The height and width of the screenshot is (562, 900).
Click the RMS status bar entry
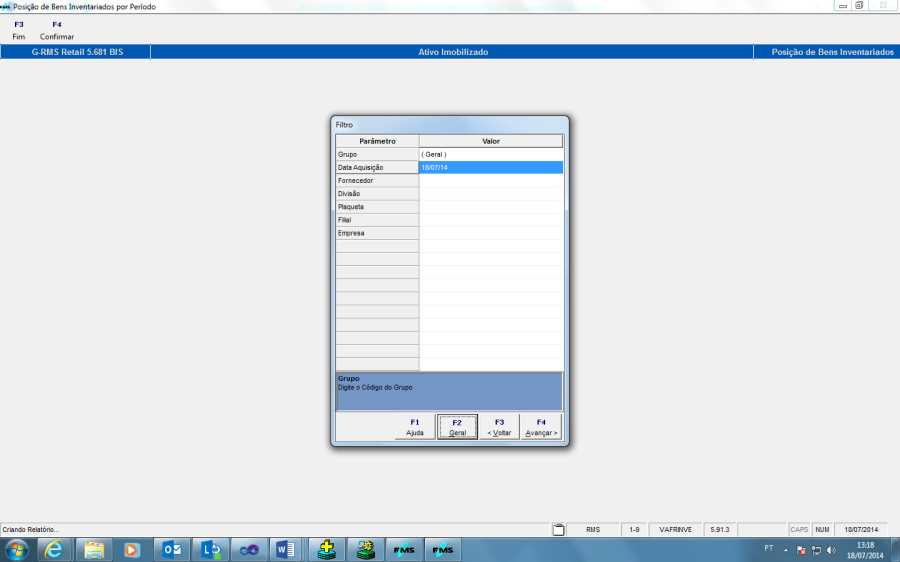593,530
